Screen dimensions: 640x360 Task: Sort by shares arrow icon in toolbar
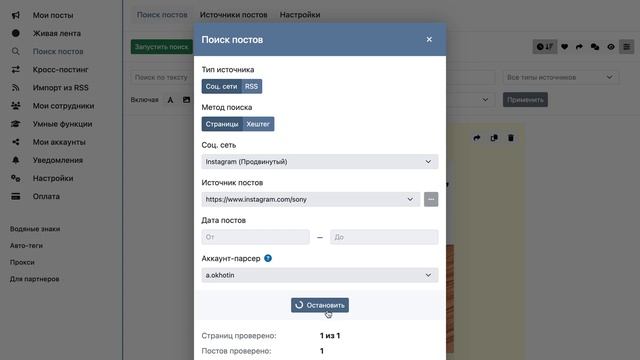(x=579, y=47)
